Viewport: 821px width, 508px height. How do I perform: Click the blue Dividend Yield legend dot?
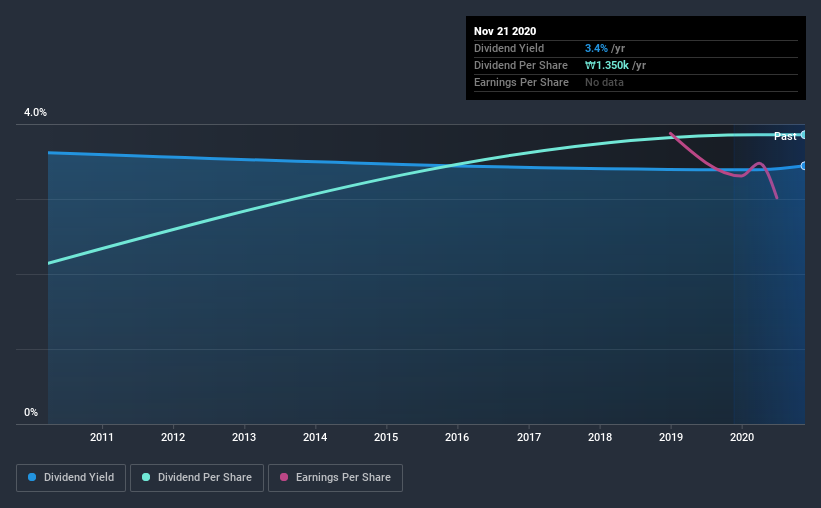[x=32, y=477]
